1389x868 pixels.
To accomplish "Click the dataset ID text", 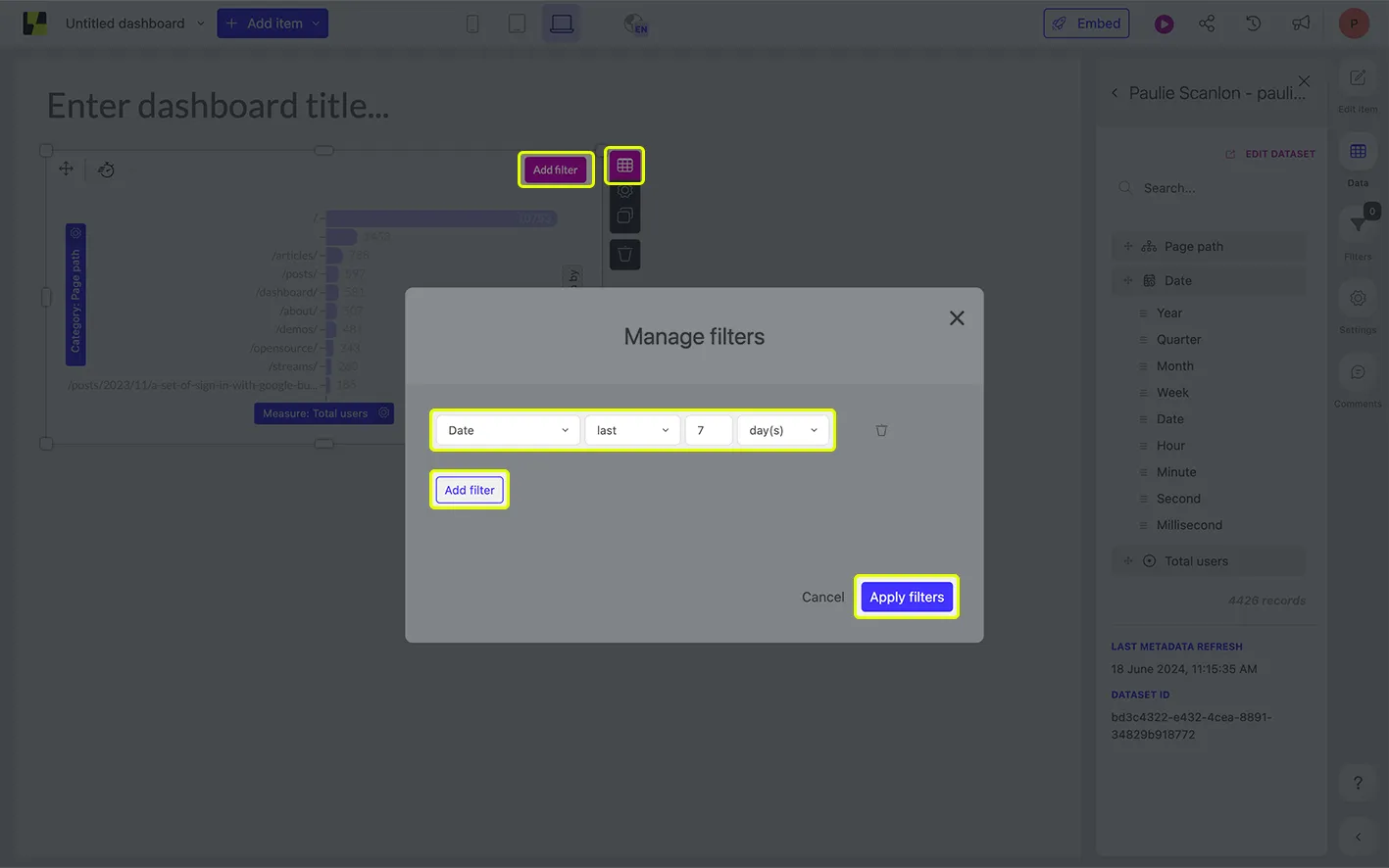I will click(1191, 725).
